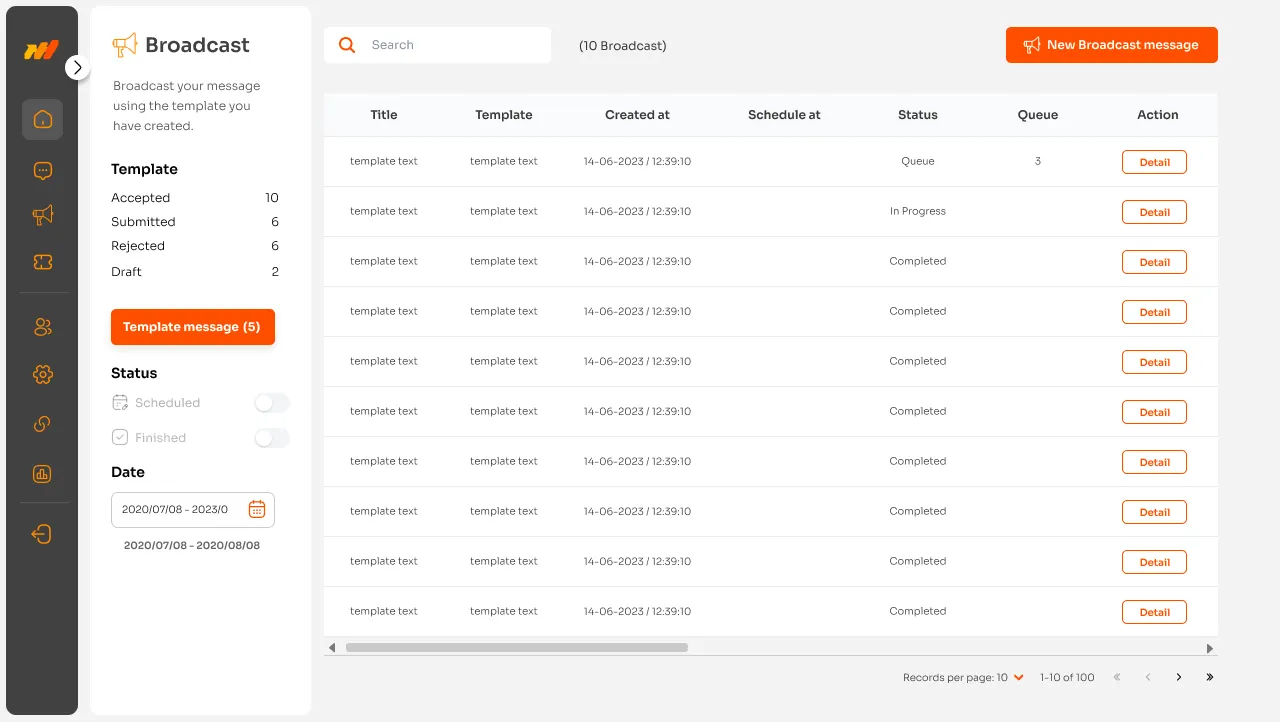1280x722 pixels.
Task: Open the settings gear sidebar icon
Action: coord(42,375)
